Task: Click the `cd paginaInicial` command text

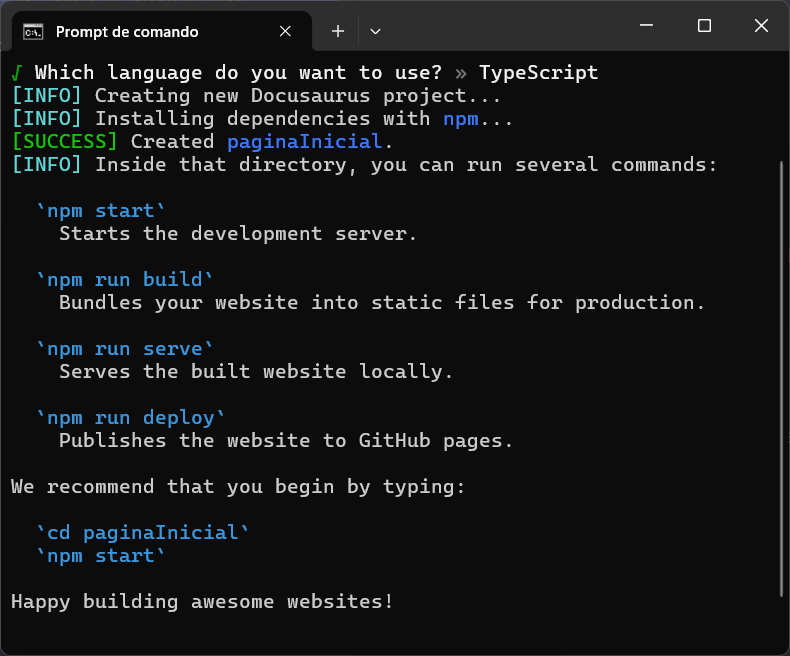Action: click(143, 533)
